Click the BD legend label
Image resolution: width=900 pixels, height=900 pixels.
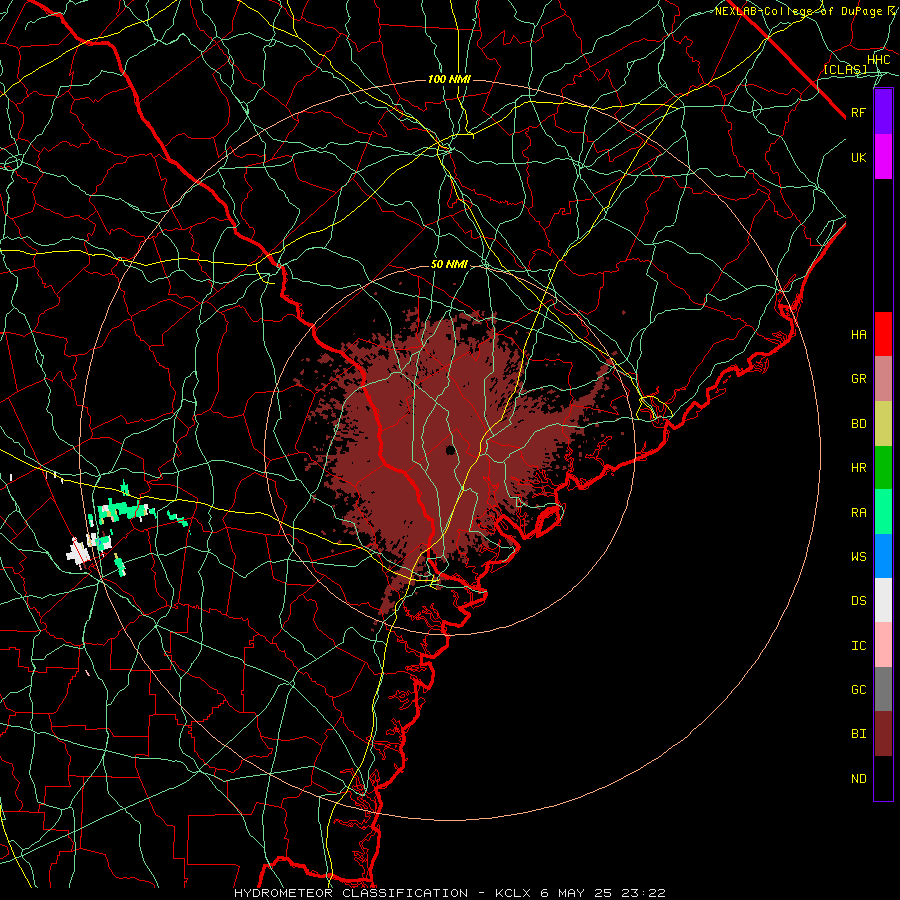tap(858, 424)
